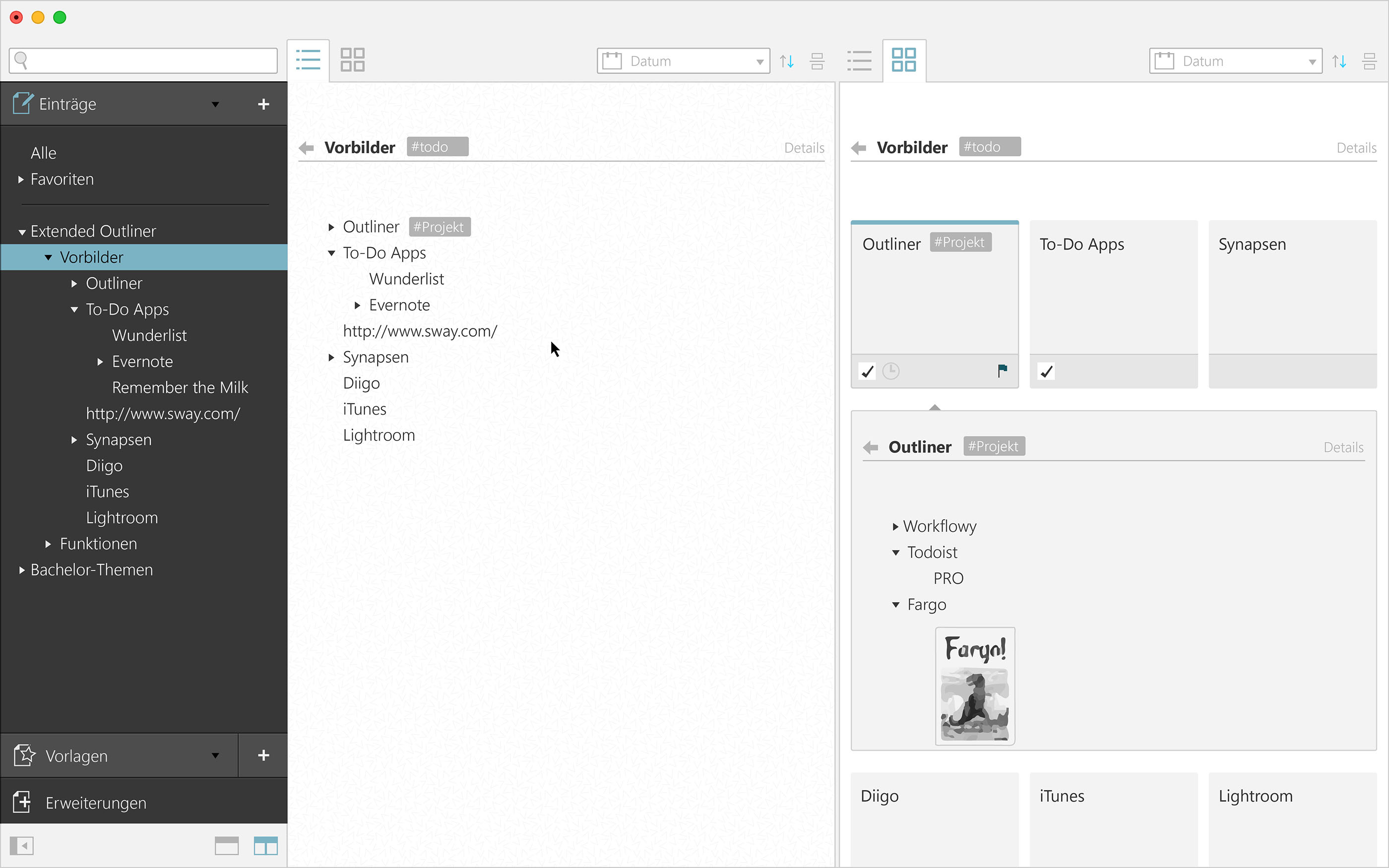Image resolution: width=1389 pixels, height=868 pixels.
Task: Click blue flag on Outliner card
Action: click(1002, 371)
